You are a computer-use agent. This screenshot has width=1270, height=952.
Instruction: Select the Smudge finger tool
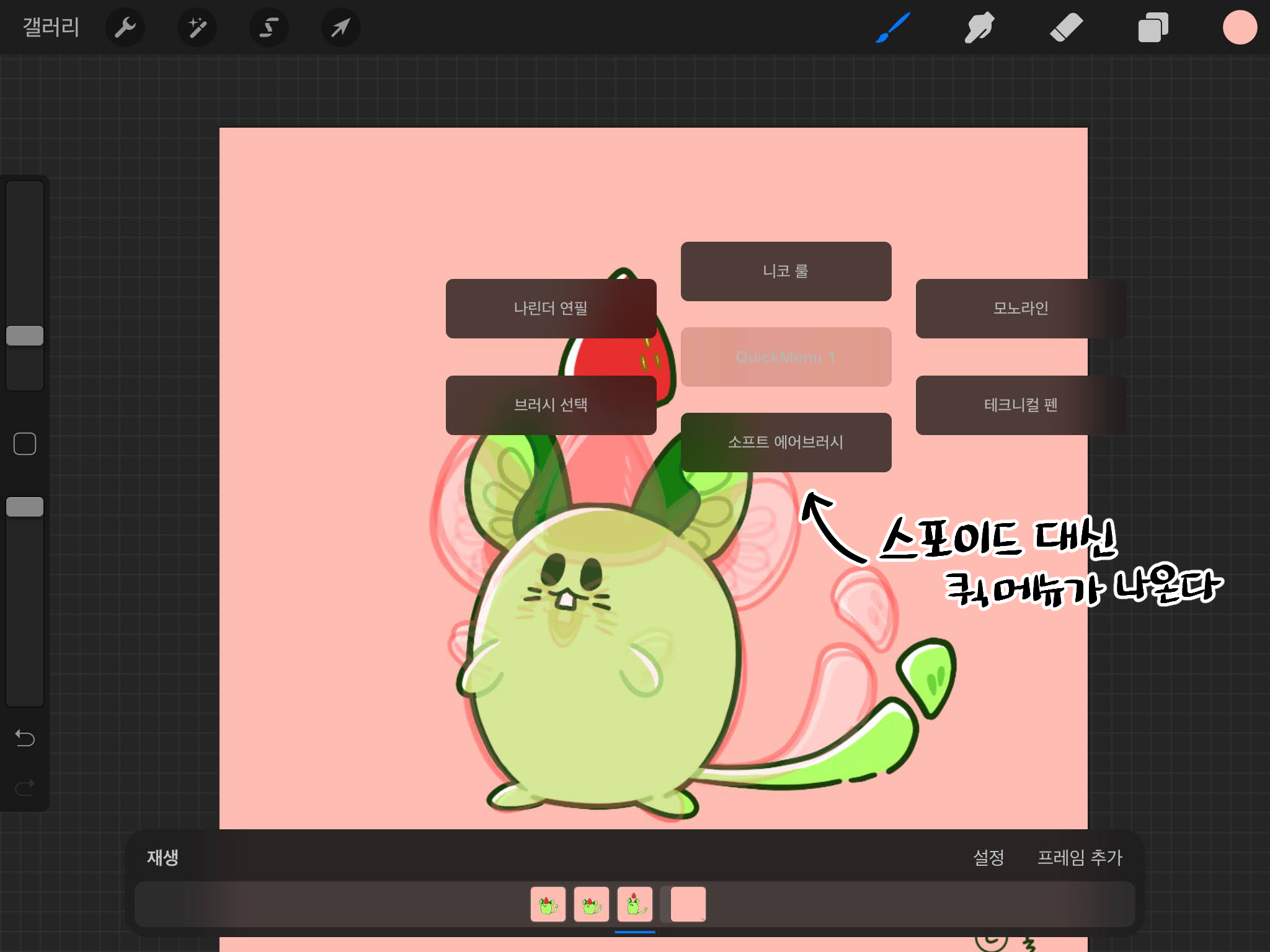[979, 27]
